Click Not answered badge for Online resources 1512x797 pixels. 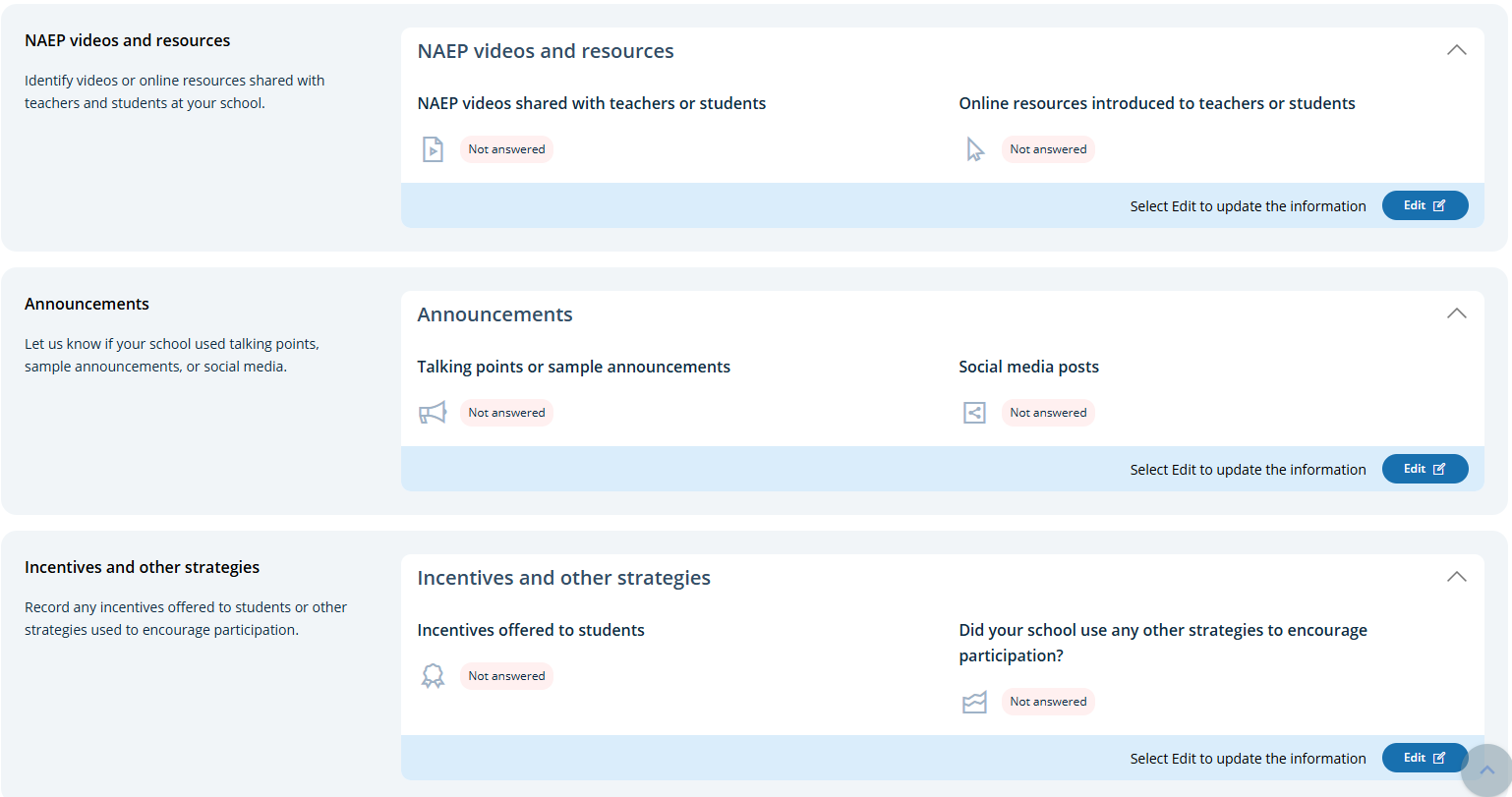coord(1048,149)
